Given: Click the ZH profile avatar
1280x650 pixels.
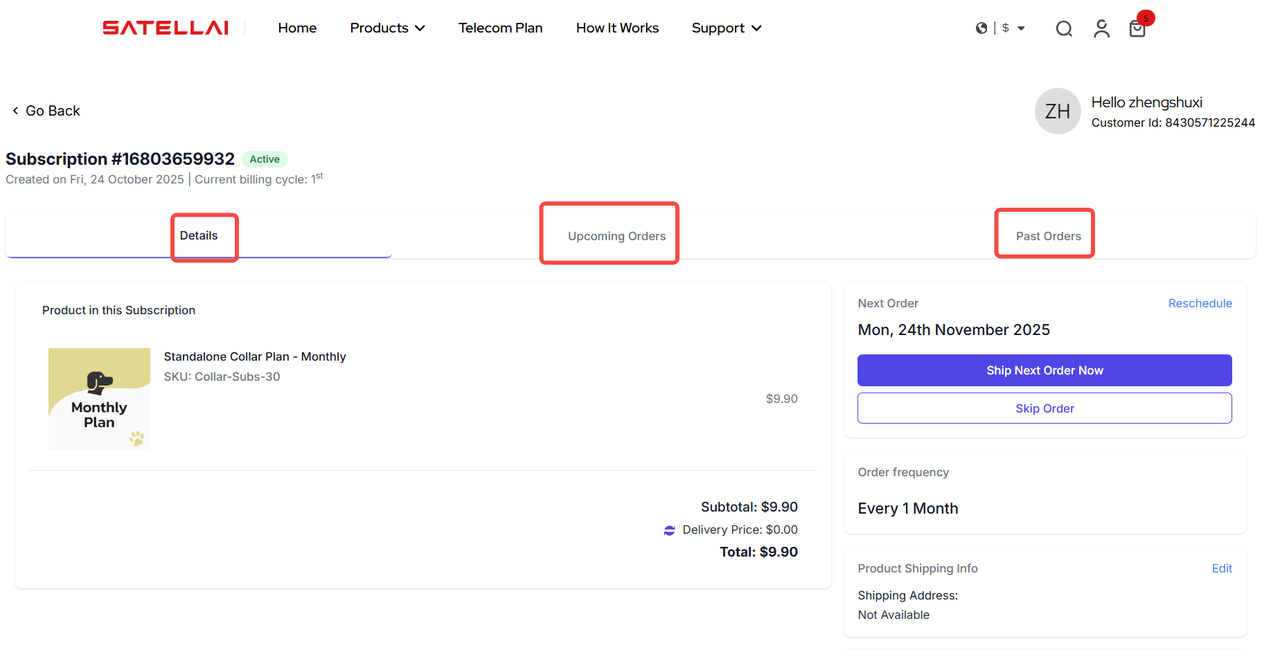Looking at the screenshot, I should click(x=1058, y=111).
